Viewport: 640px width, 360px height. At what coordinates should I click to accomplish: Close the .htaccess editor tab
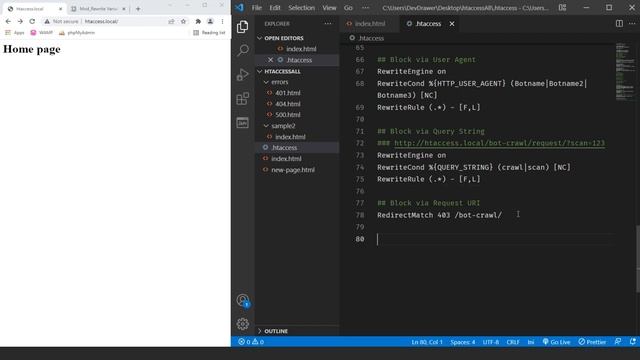452,24
